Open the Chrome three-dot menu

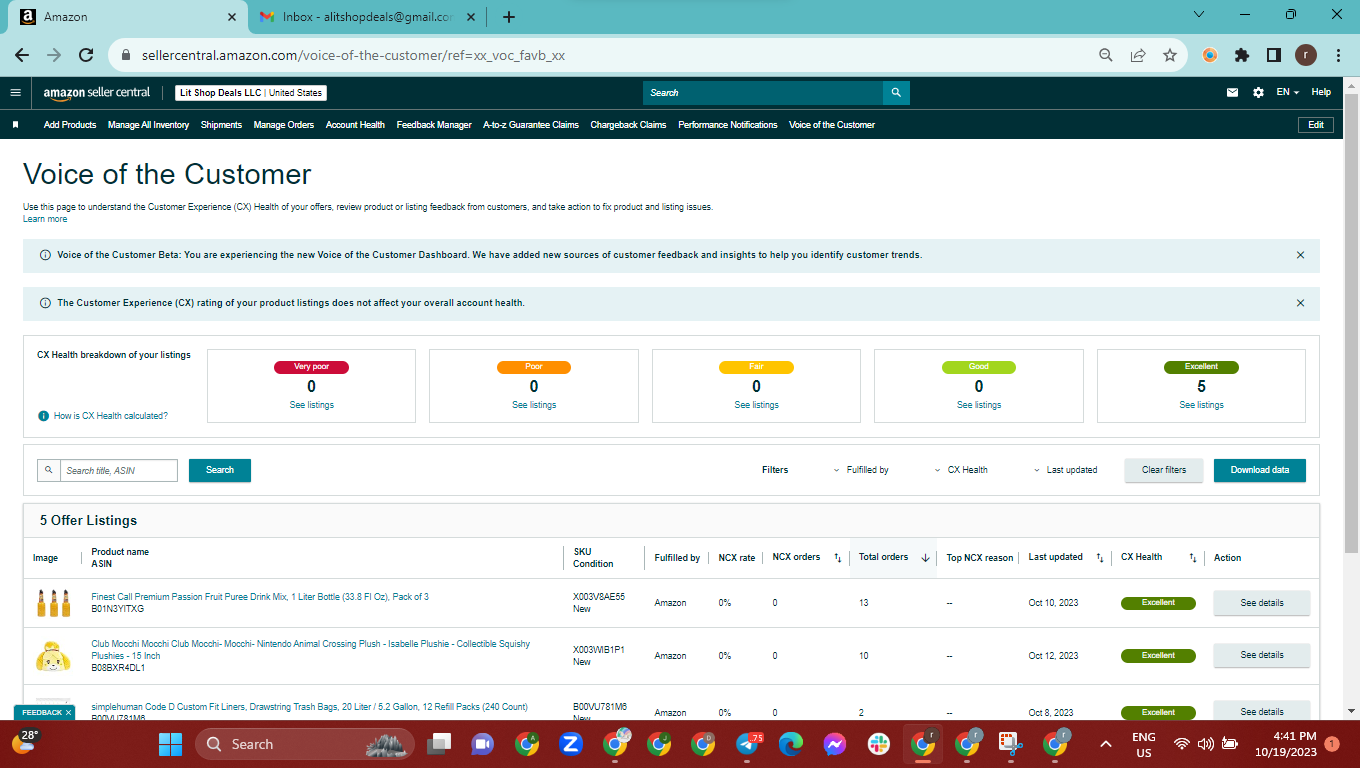(x=1338, y=56)
